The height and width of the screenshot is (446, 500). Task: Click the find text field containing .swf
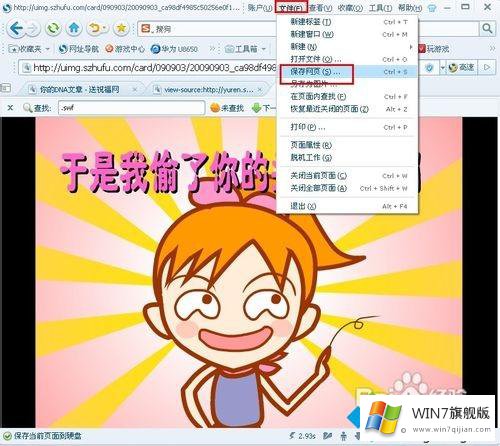click(x=131, y=108)
